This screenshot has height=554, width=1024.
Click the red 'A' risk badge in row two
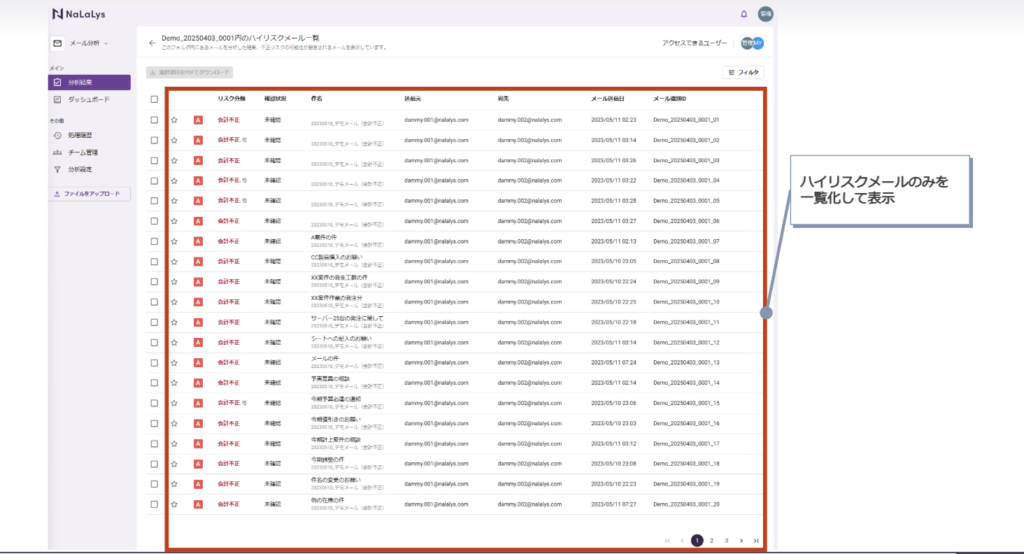point(198,140)
